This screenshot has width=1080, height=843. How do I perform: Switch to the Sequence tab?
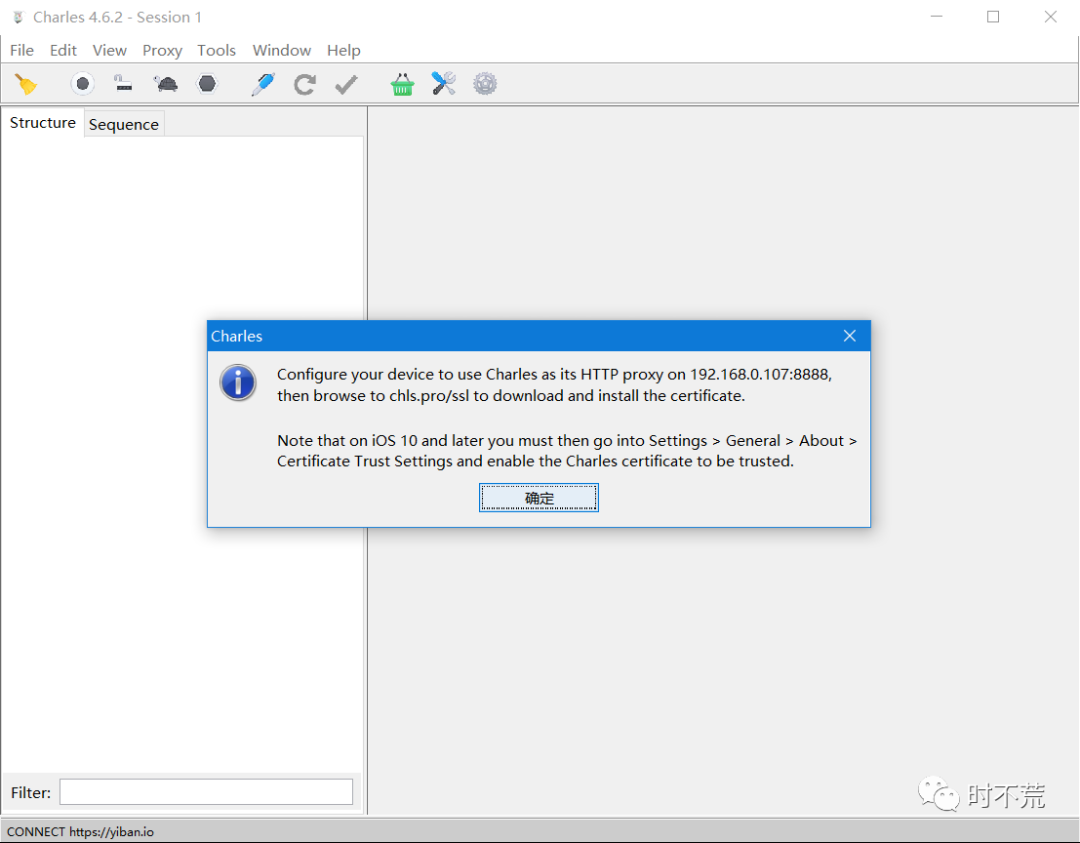pos(124,124)
